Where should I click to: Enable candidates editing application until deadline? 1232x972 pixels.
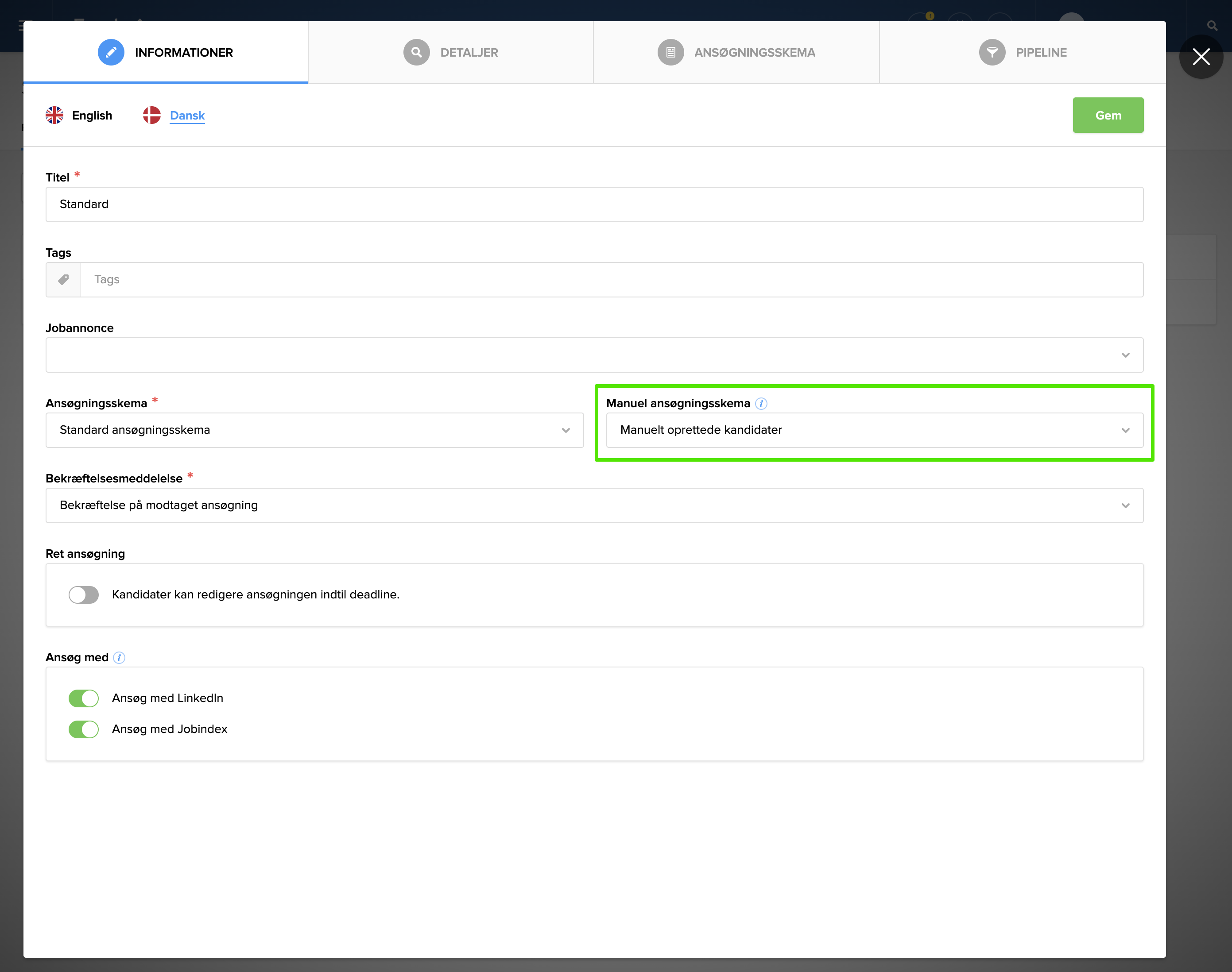pyautogui.click(x=84, y=595)
